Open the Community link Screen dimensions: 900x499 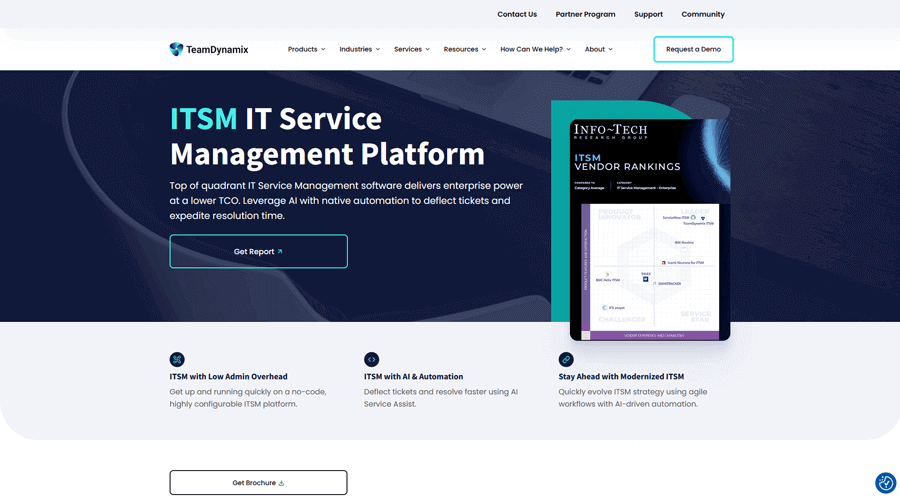703,14
